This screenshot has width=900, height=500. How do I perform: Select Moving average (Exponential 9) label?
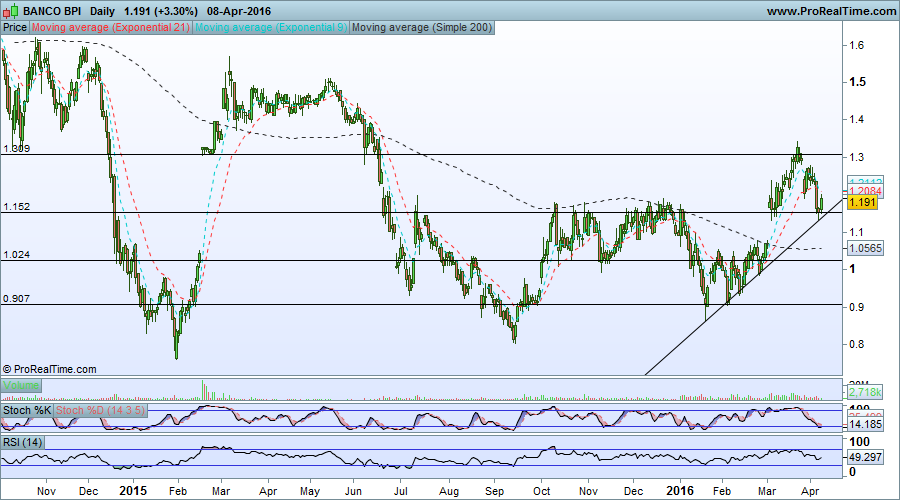click(271, 27)
